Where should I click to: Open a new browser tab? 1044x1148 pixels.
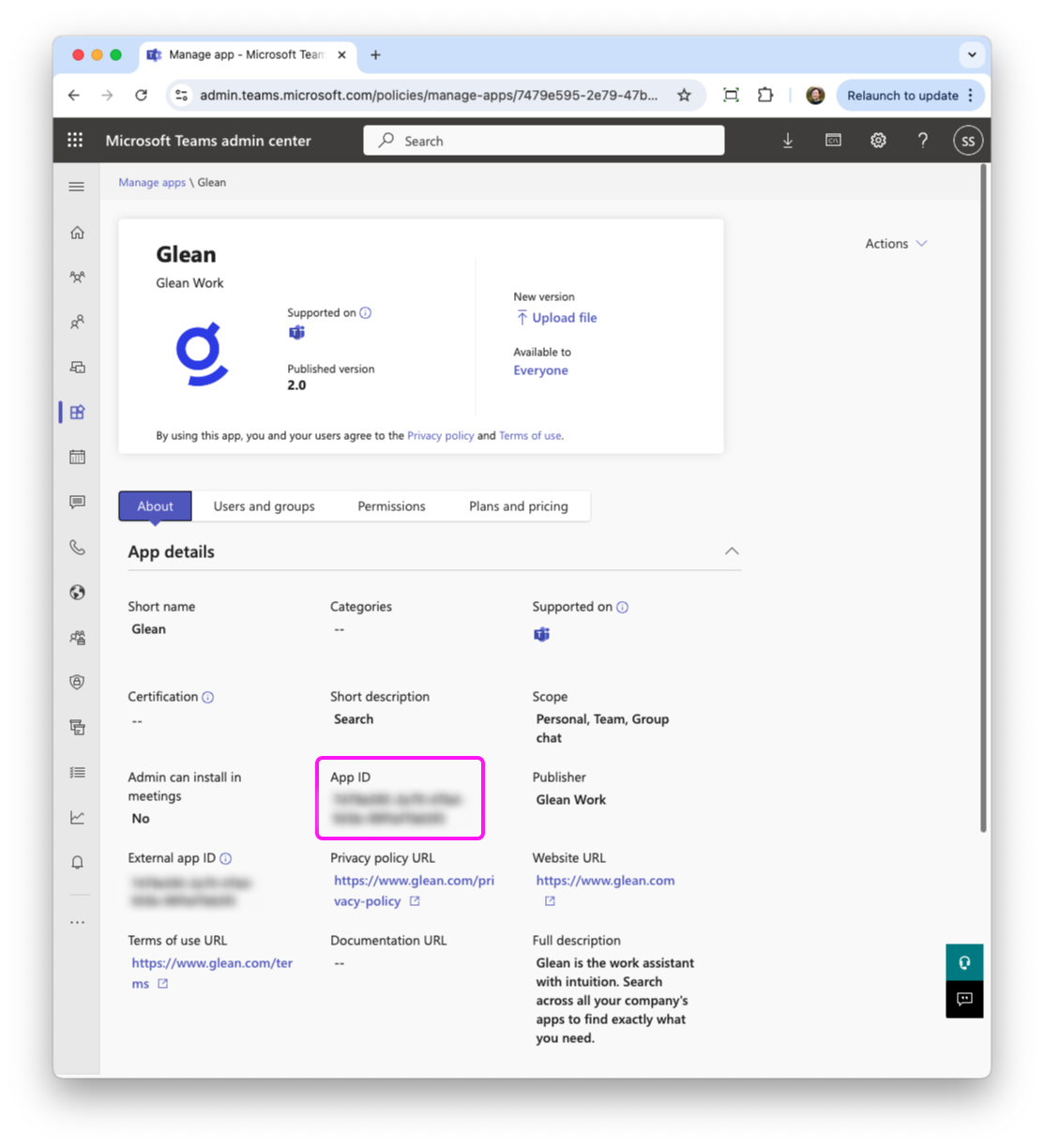click(x=375, y=55)
